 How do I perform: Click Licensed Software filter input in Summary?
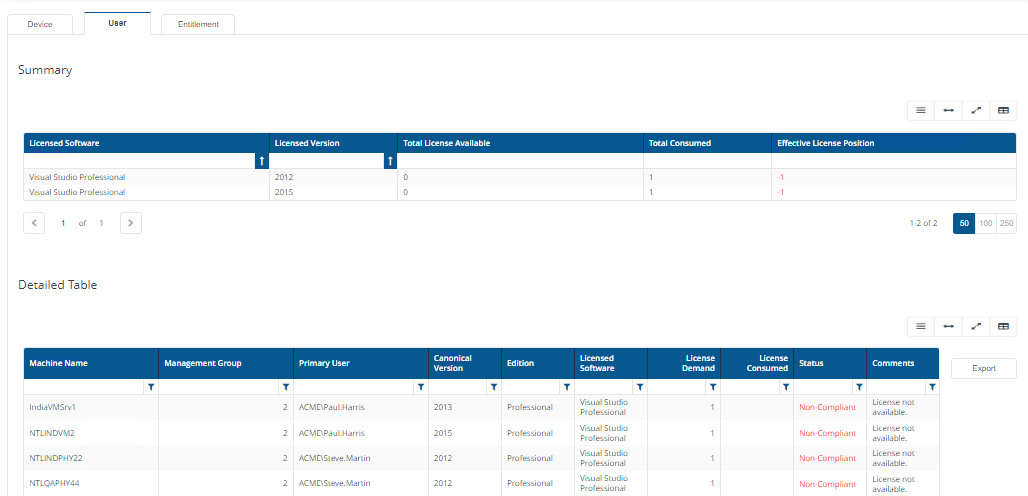[139, 161]
